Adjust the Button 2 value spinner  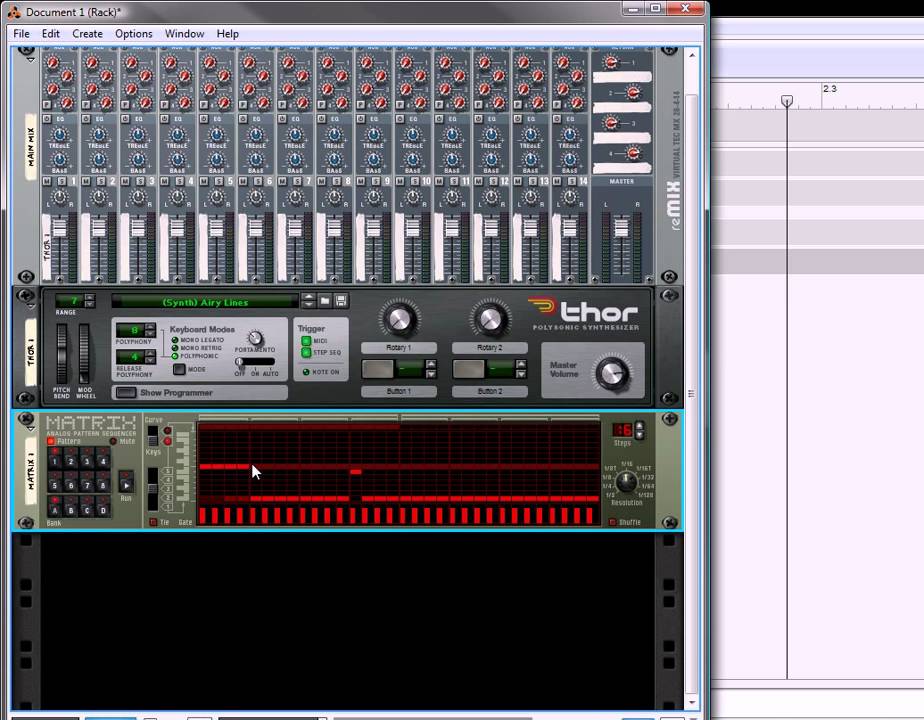point(521,369)
